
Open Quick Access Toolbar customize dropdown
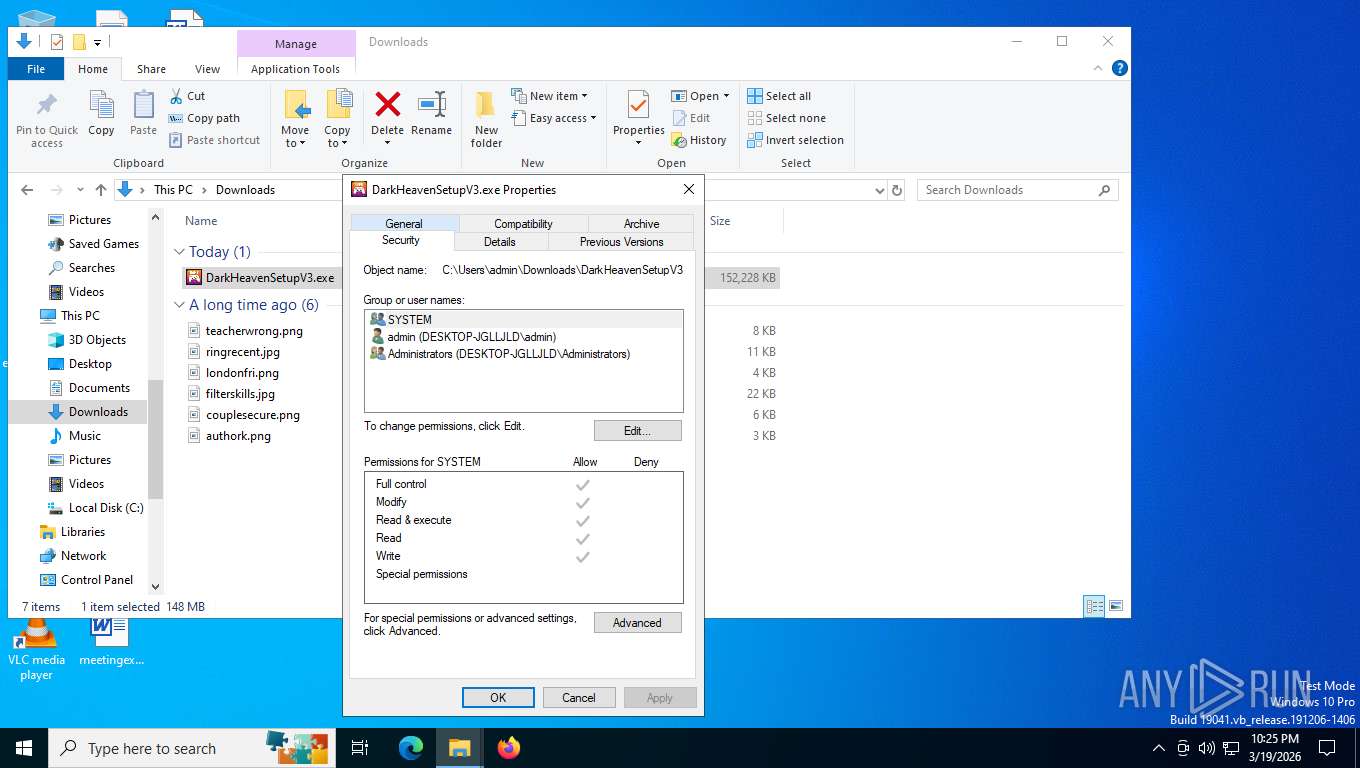click(x=97, y=42)
